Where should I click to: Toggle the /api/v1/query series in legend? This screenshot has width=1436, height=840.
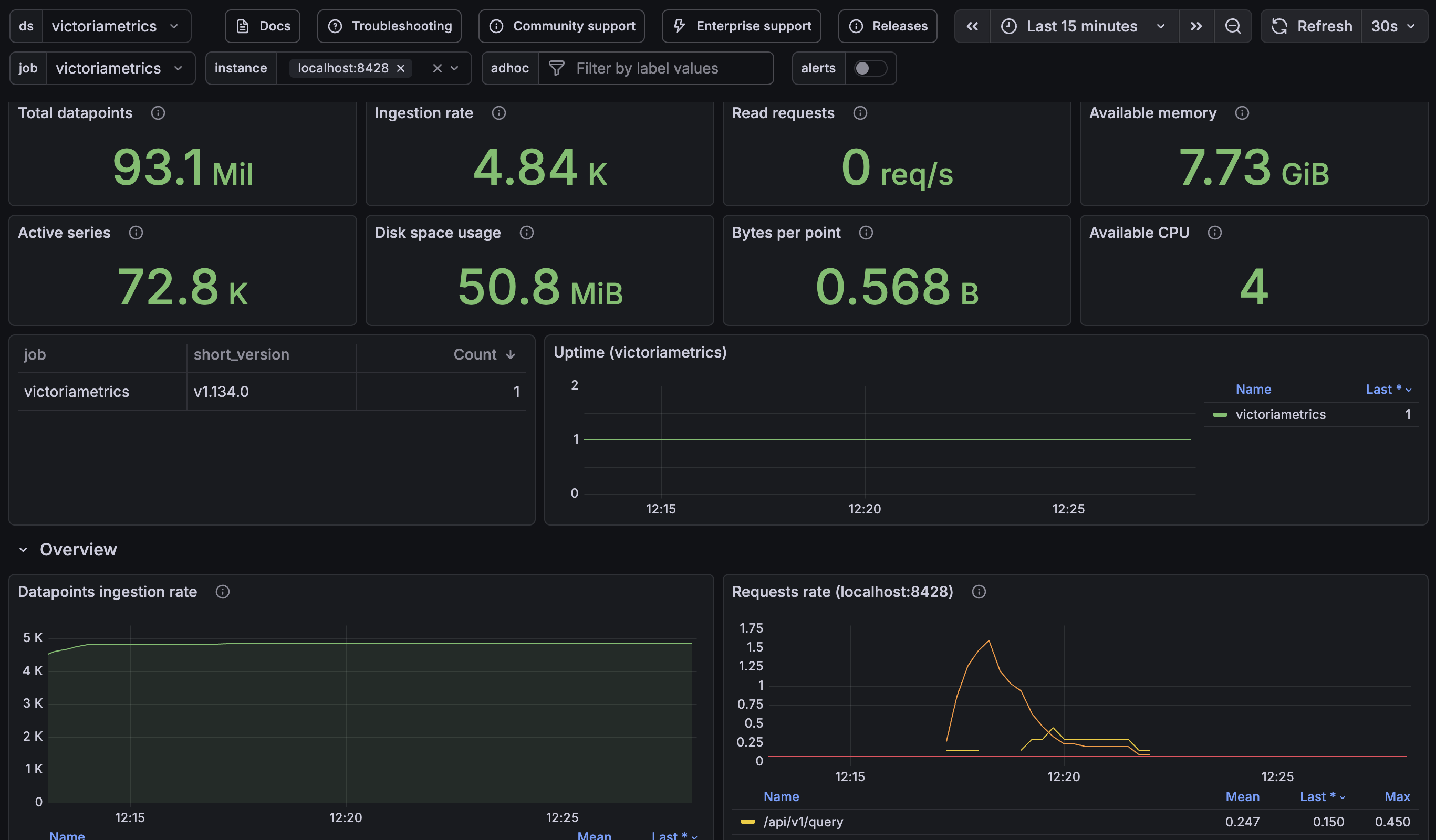tap(803, 821)
